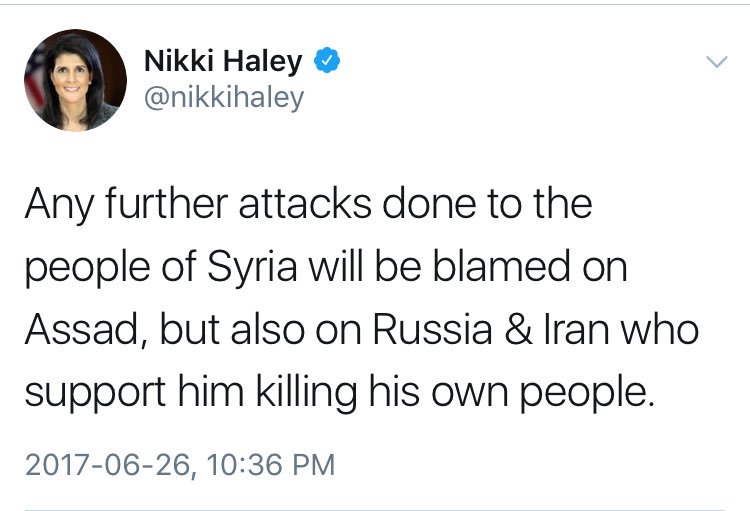Click the blue verified checkmark badge
Viewport: 750px width, 511px height.
[326, 61]
